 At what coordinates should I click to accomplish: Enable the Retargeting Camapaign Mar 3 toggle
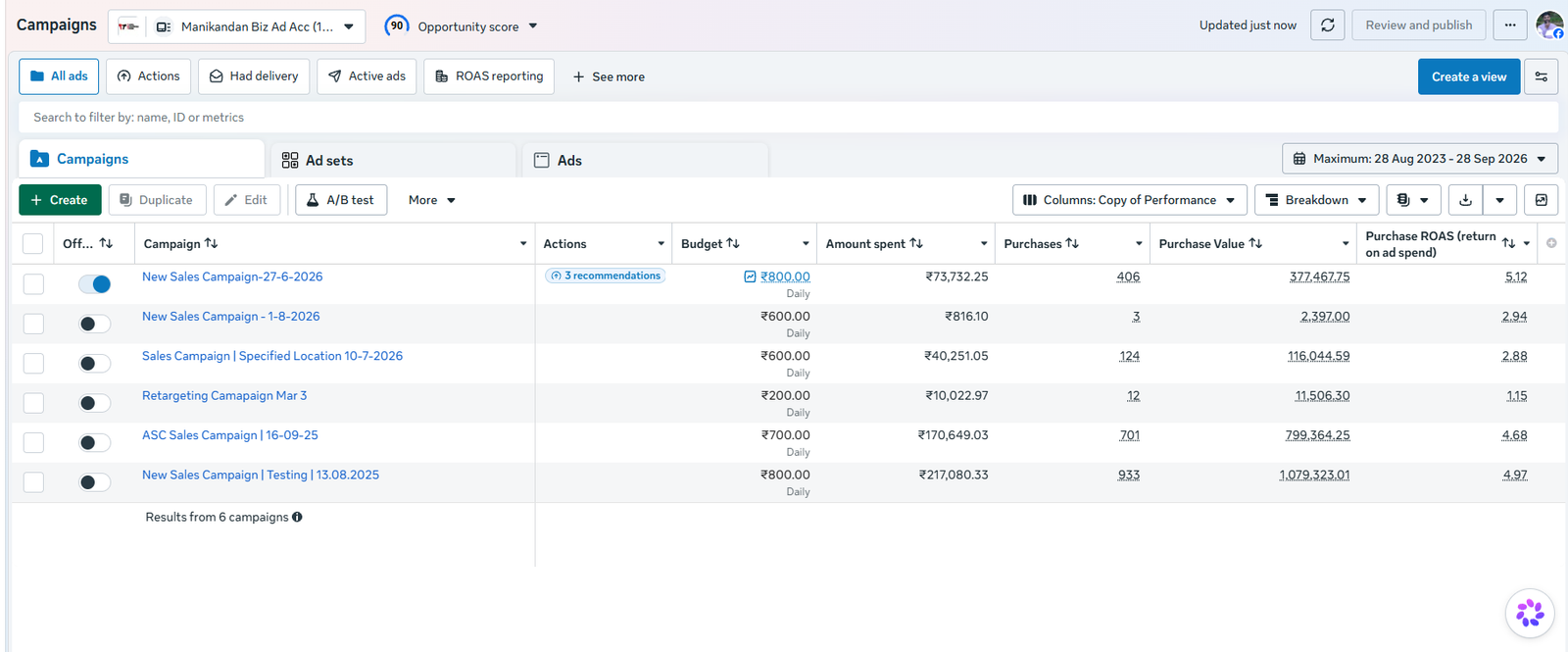pos(95,403)
